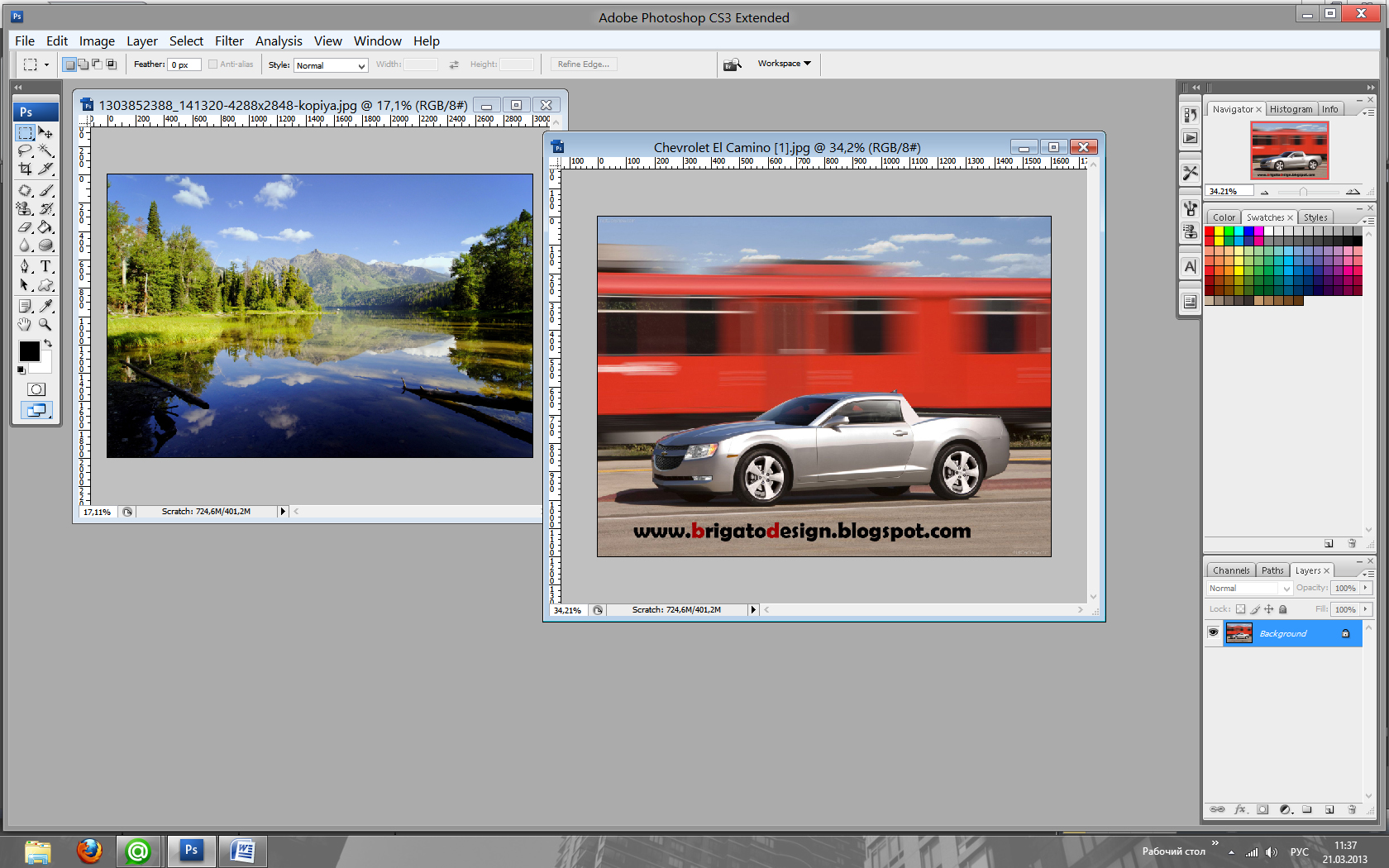Open the Fill slider arrow in Layers
The height and width of the screenshot is (868, 1389).
point(1365,609)
